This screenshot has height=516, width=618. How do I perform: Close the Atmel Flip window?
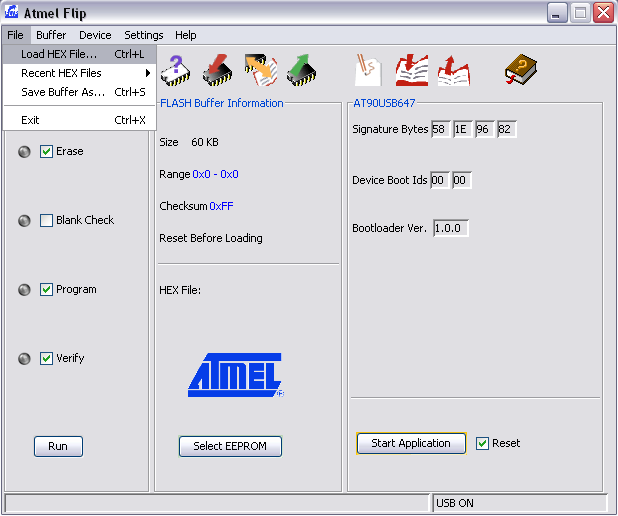coord(603,13)
